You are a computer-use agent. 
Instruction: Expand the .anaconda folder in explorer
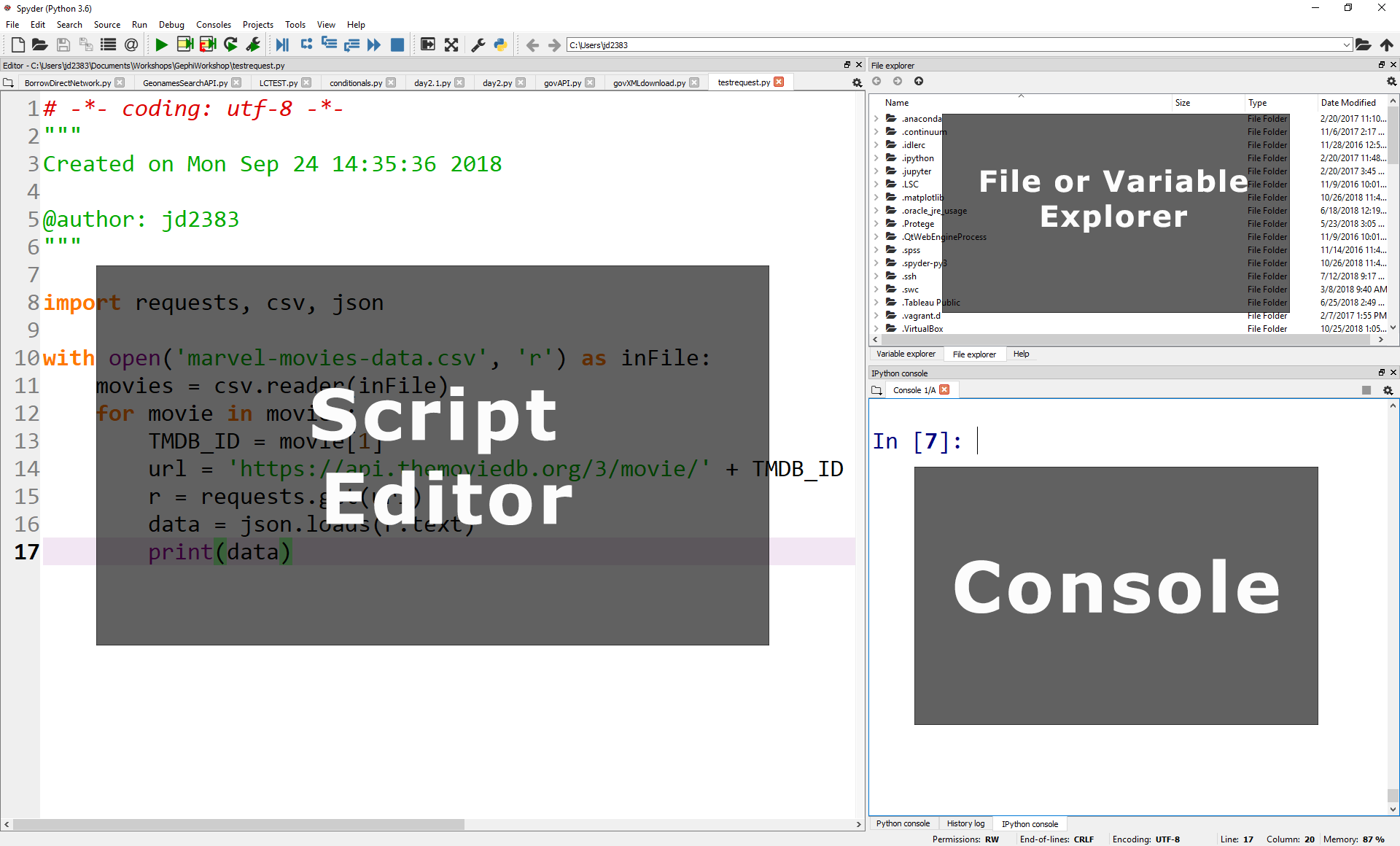[878, 118]
